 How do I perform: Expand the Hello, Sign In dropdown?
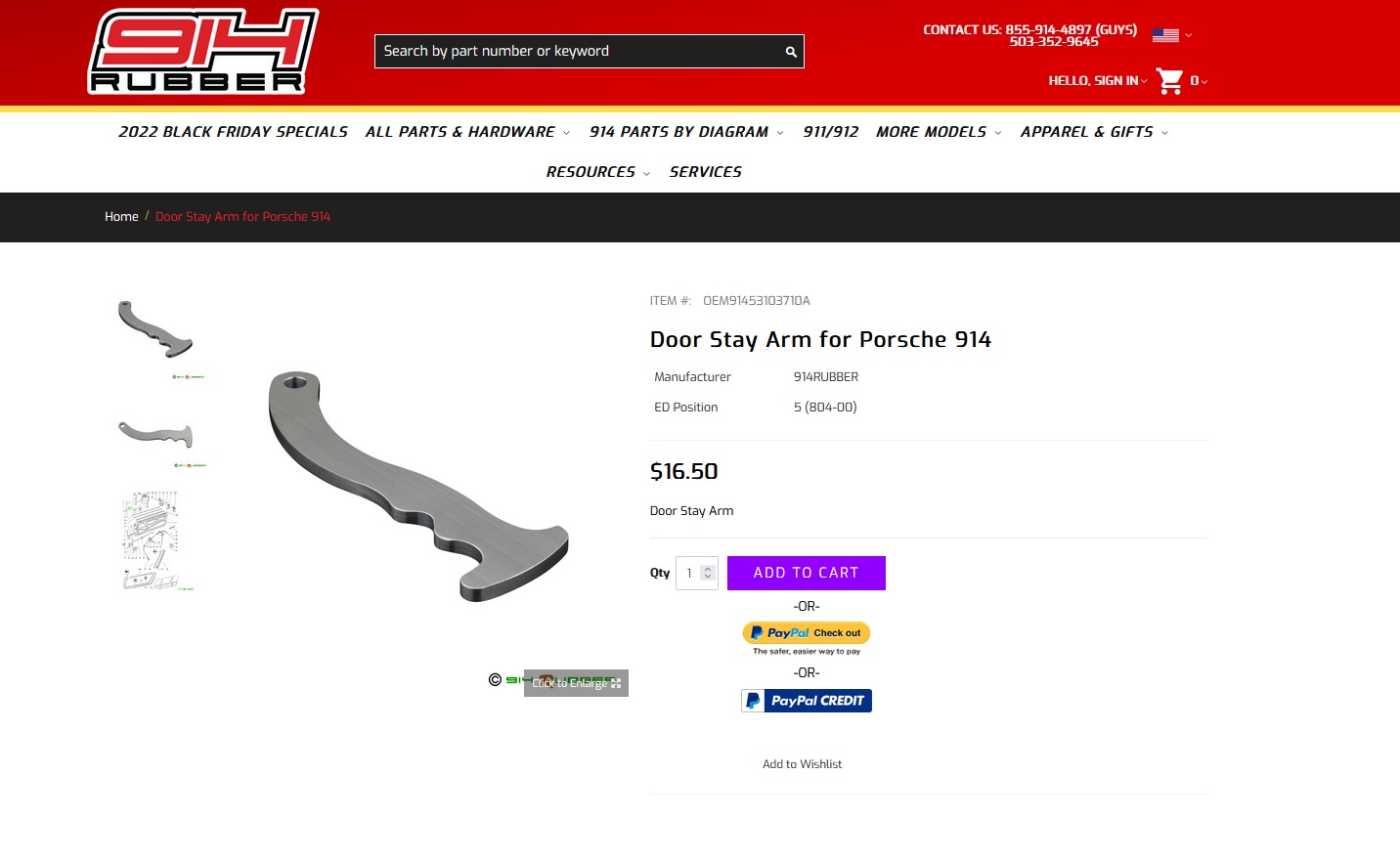click(1098, 81)
